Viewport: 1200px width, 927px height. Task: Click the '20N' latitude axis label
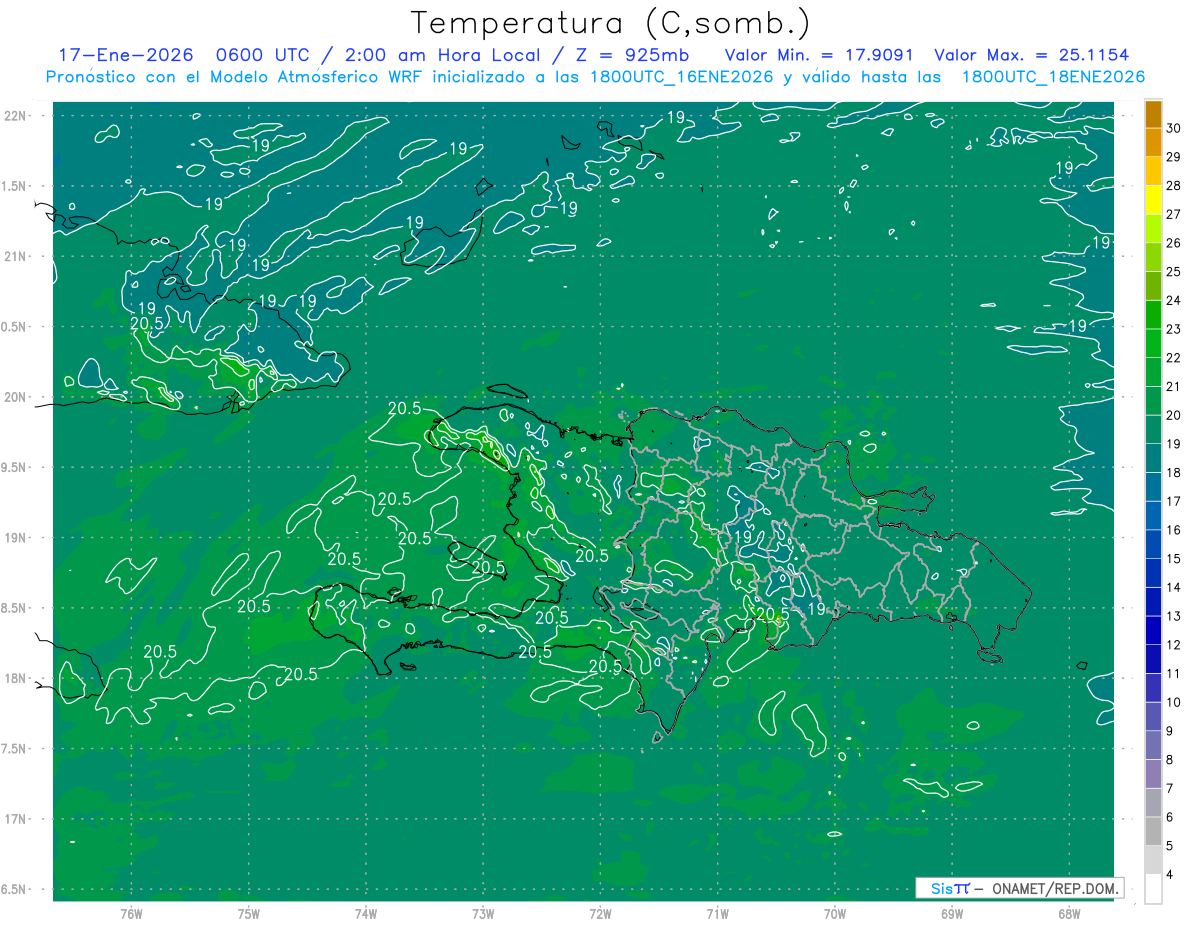[17, 397]
